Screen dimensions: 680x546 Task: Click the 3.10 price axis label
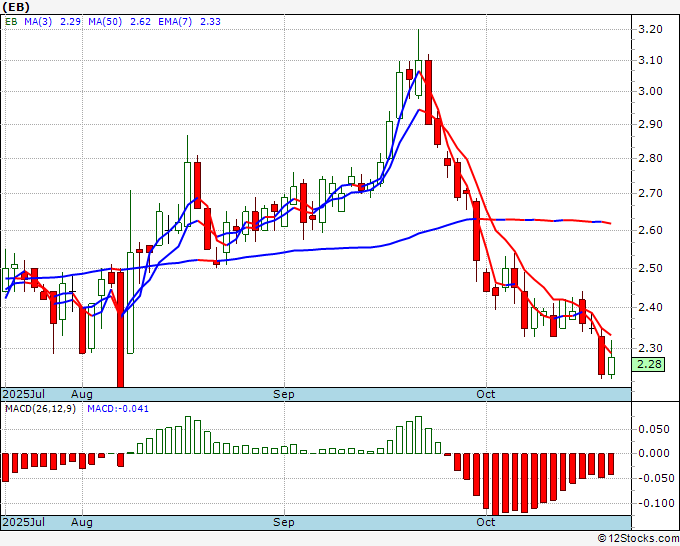650,60
